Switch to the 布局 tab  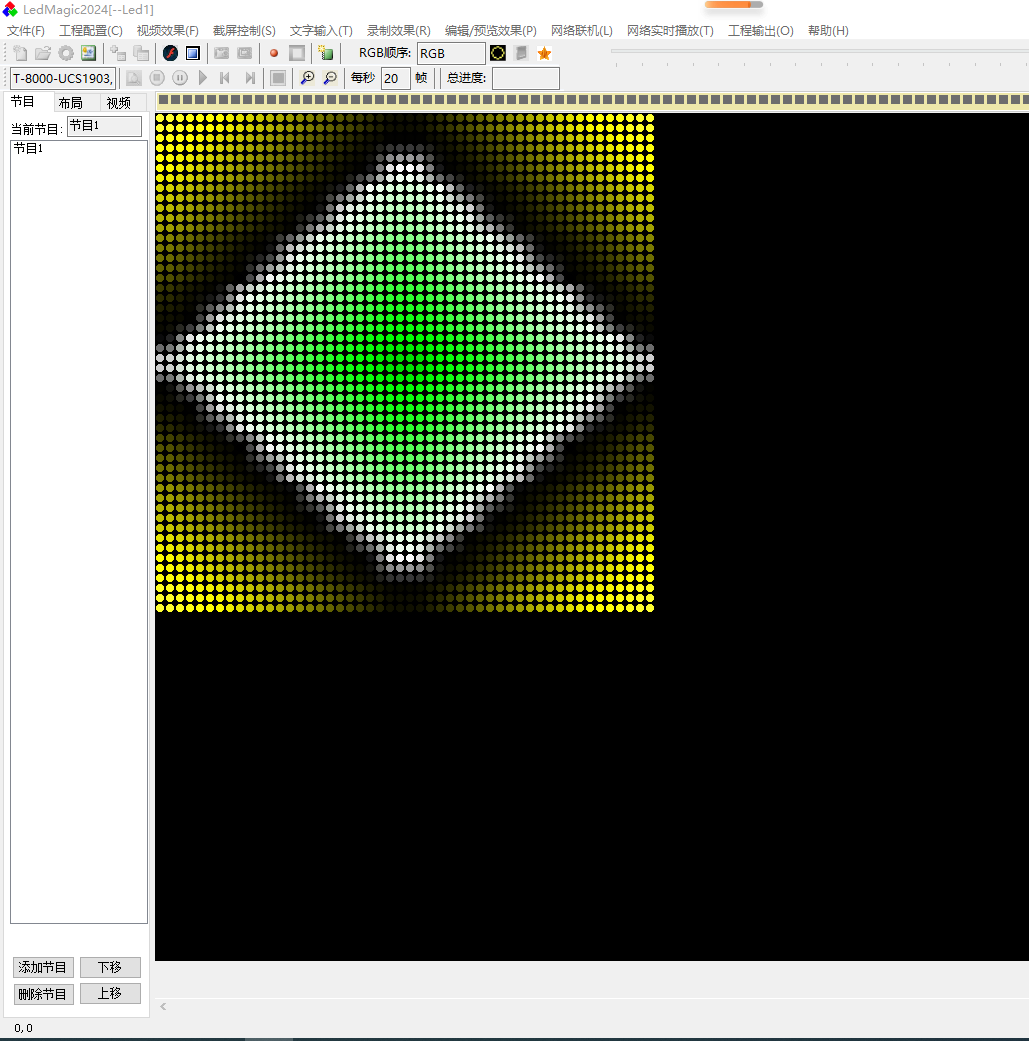click(x=70, y=103)
